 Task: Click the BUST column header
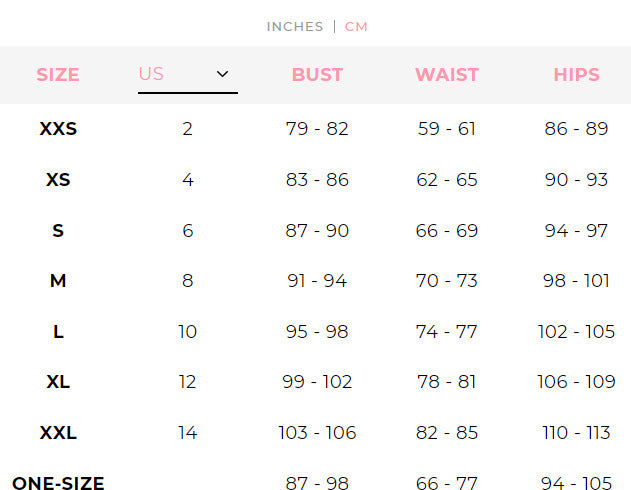pos(317,75)
